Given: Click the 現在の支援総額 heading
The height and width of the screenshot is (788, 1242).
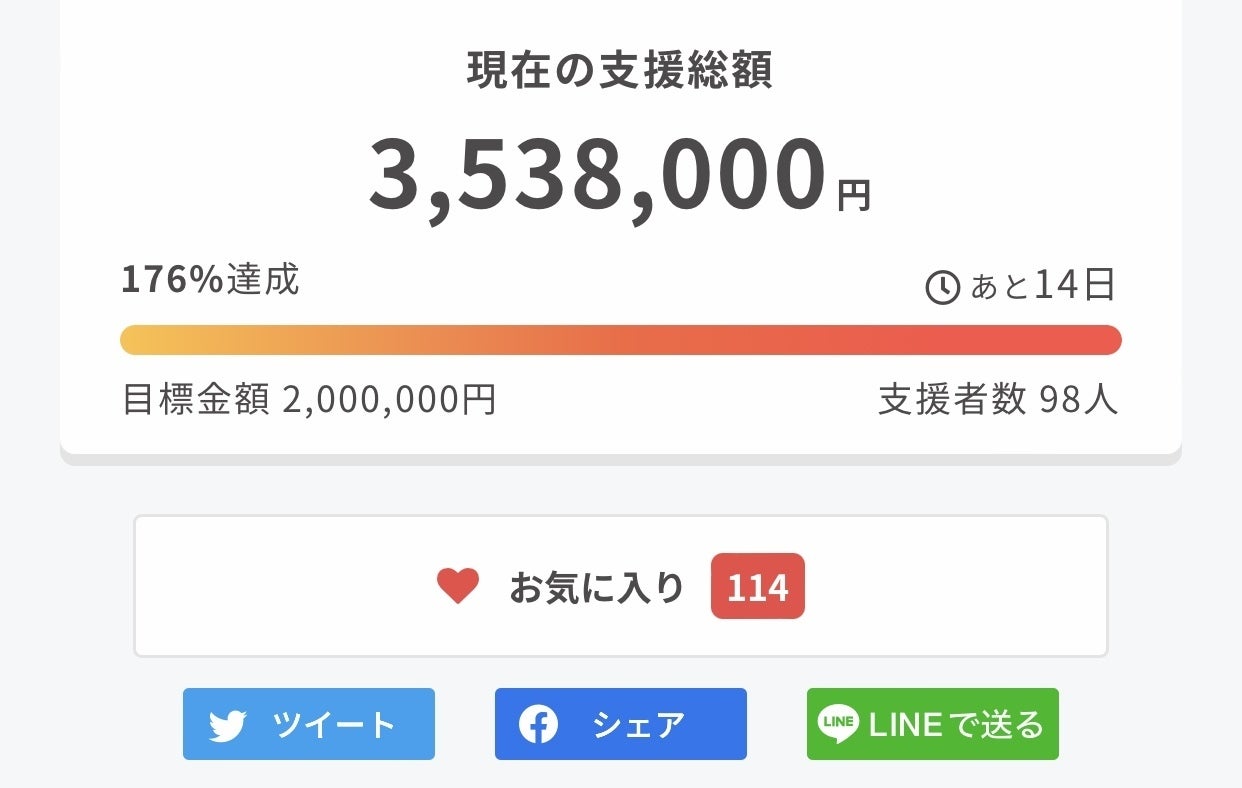Looking at the screenshot, I should [x=620, y=71].
